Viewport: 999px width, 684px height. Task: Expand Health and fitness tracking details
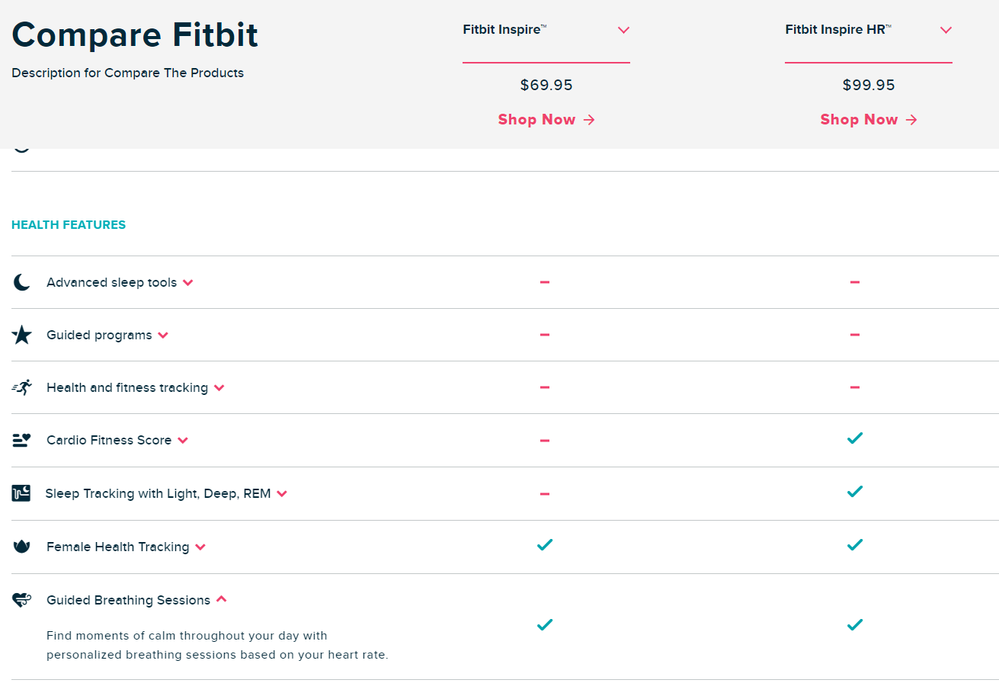pyautogui.click(x=219, y=388)
